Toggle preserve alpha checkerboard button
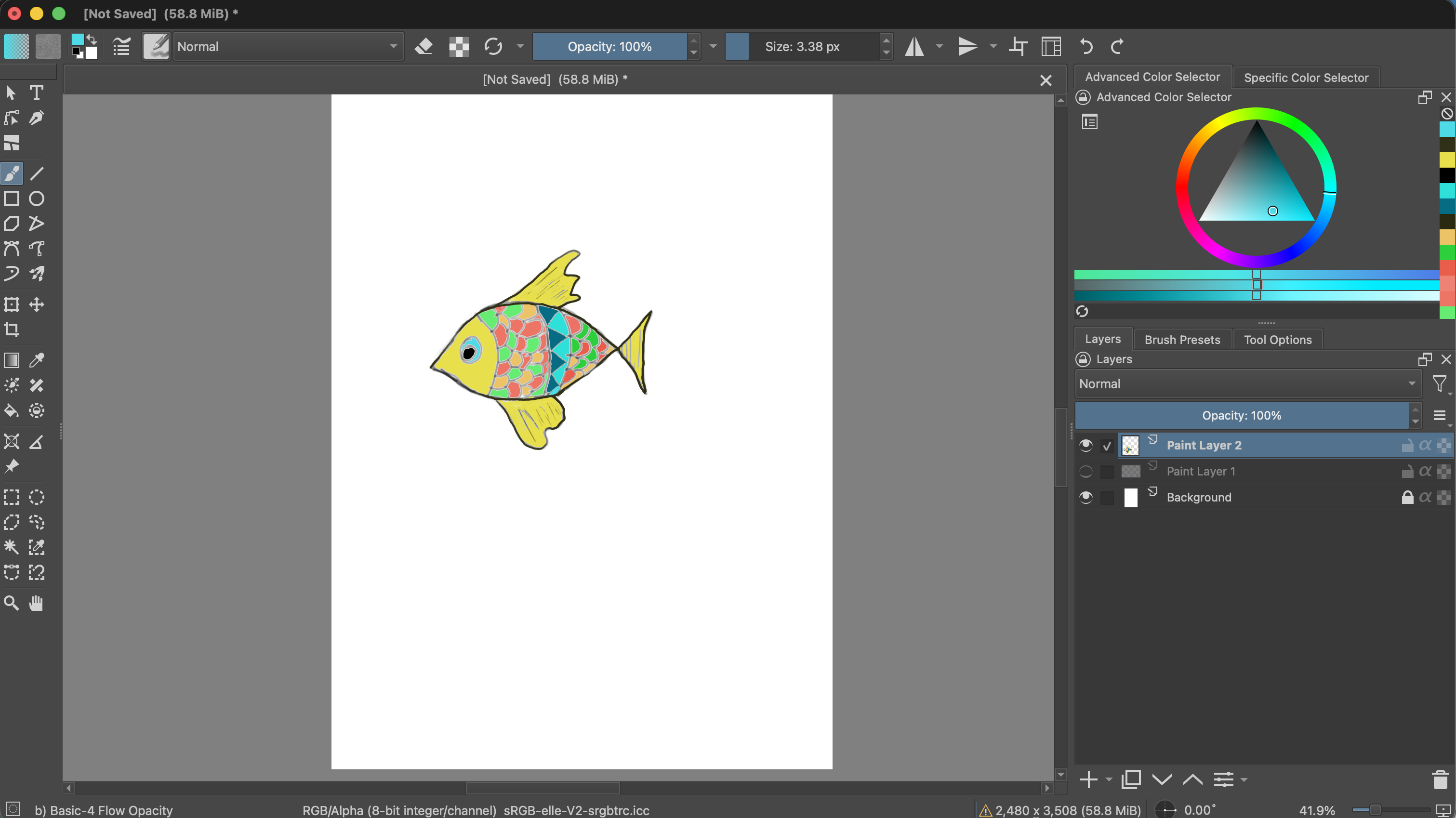The height and width of the screenshot is (818, 1456). point(459,46)
